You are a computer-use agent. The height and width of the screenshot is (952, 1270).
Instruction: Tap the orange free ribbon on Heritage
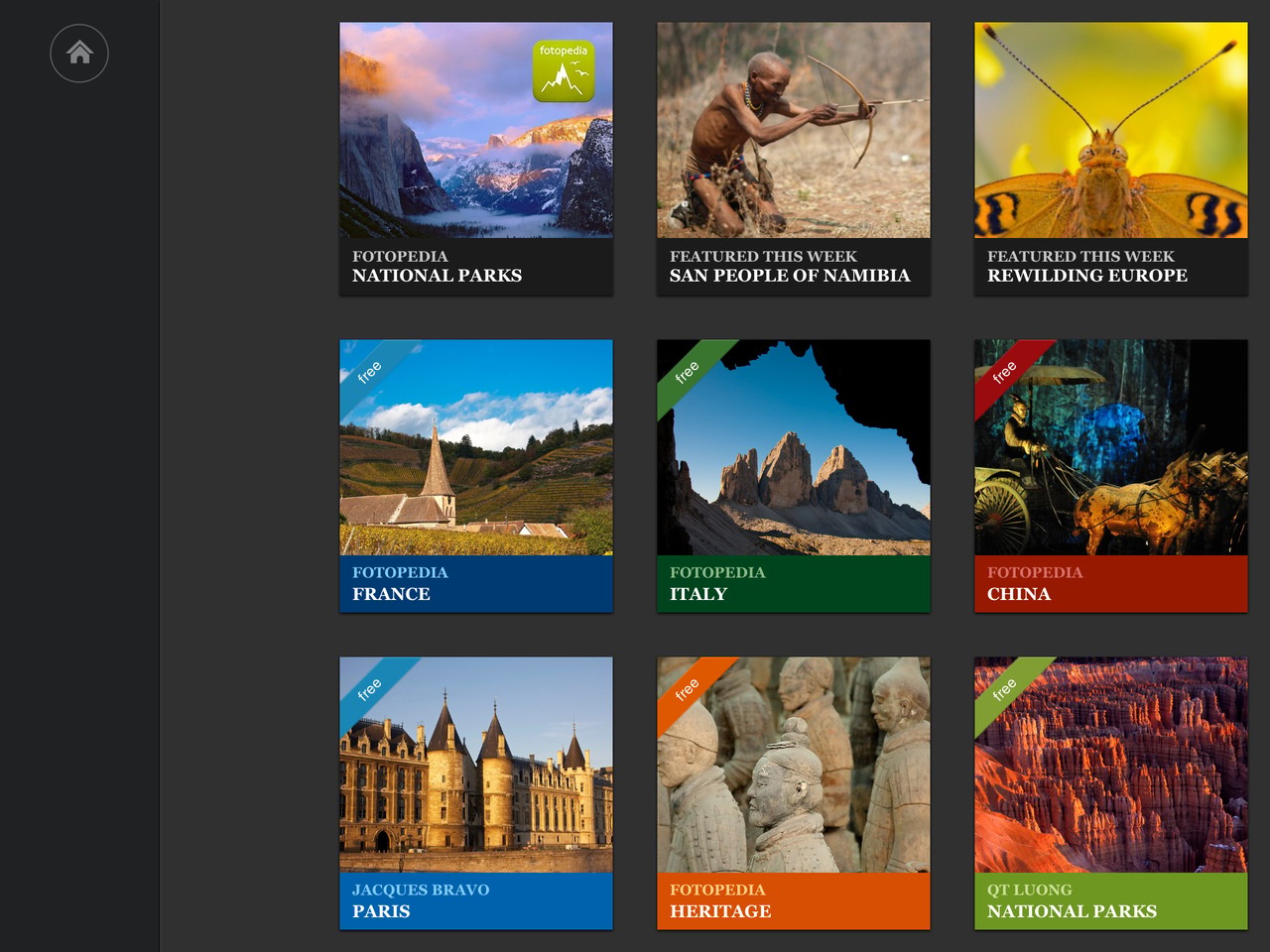(x=688, y=689)
